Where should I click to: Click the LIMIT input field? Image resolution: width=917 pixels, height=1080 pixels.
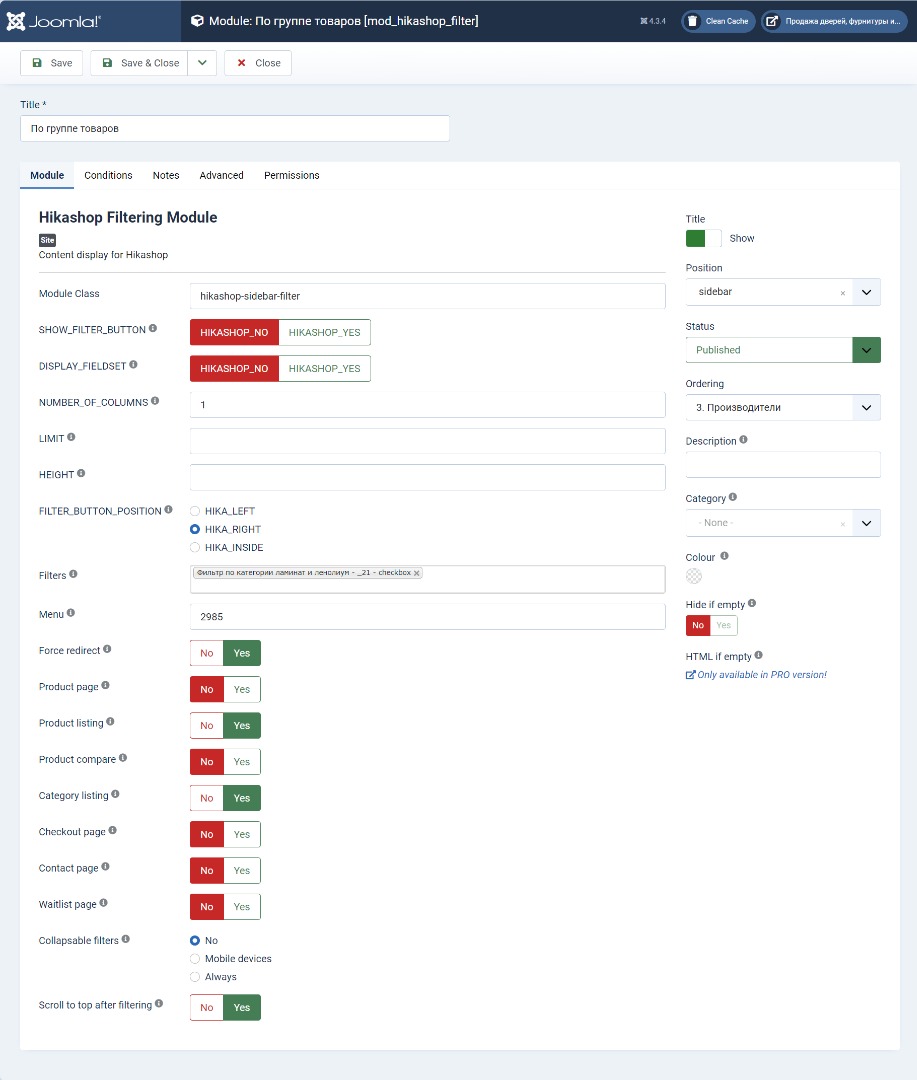pyautogui.click(x=427, y=441)
